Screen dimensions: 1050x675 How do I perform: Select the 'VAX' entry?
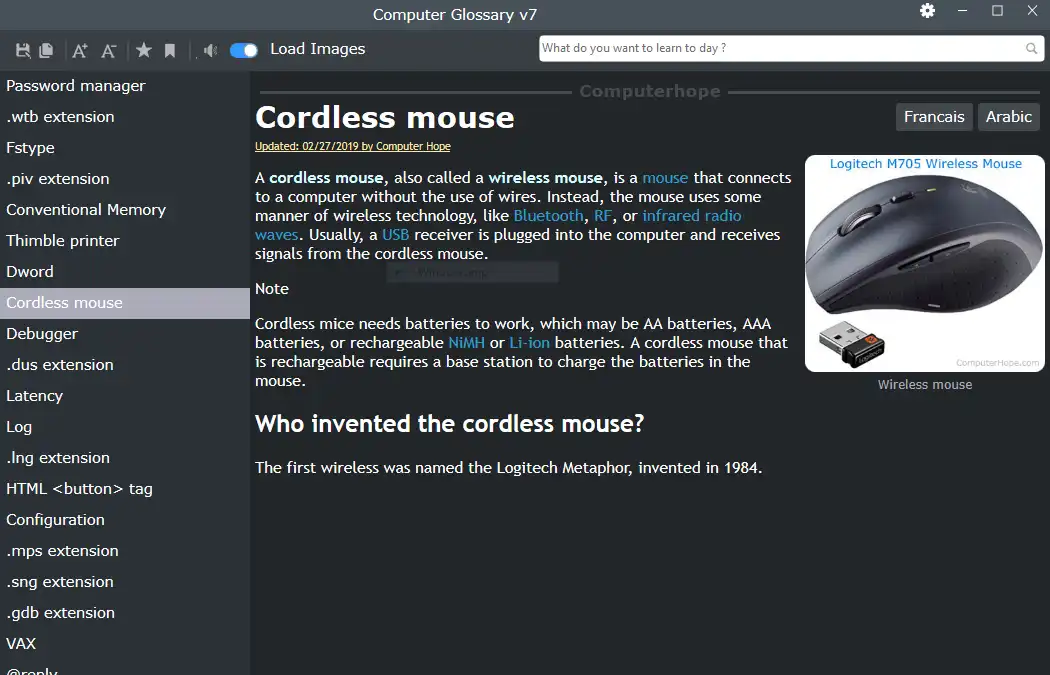pos(125,644)
